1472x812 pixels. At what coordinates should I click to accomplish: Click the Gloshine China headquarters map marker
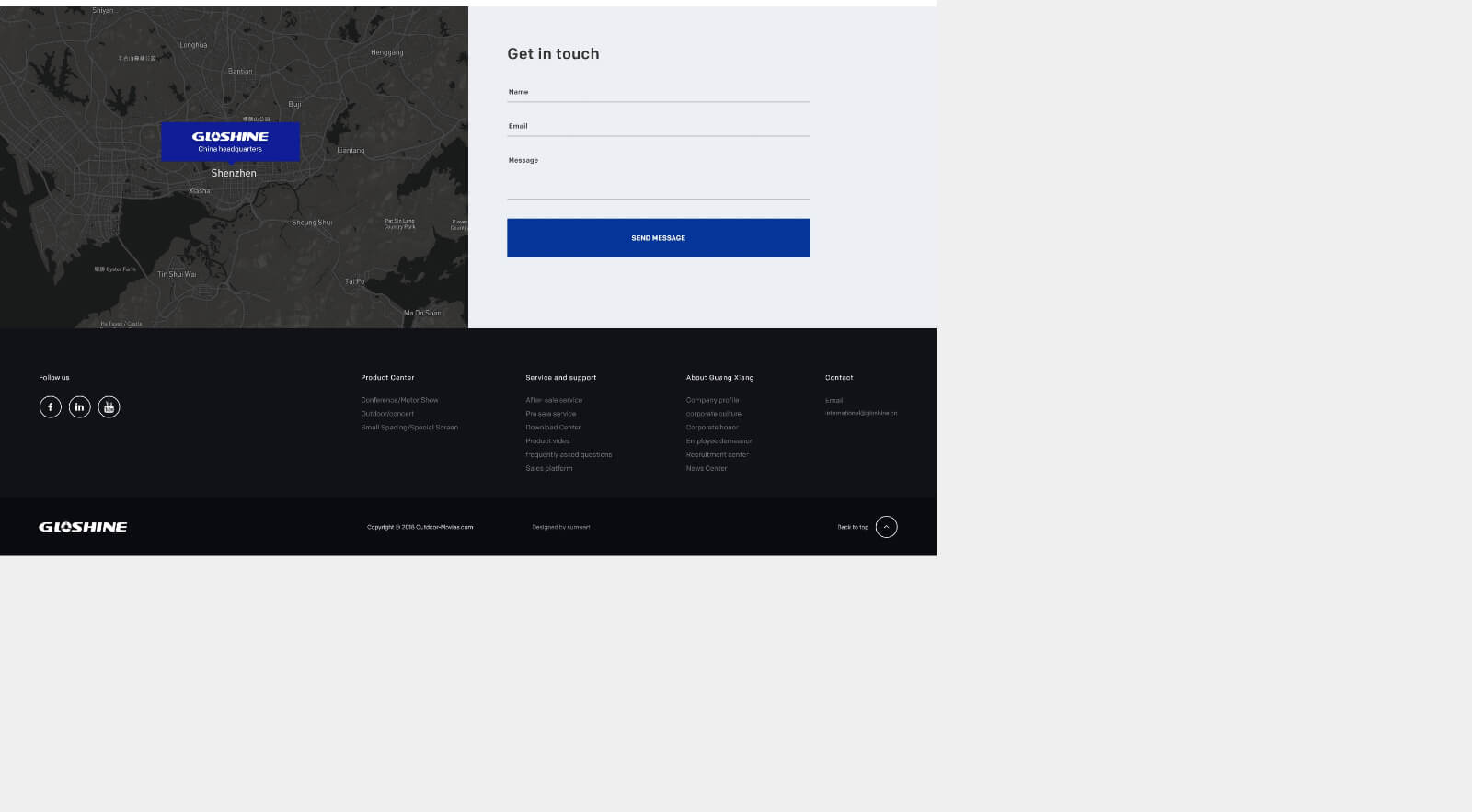coord(230,142)
